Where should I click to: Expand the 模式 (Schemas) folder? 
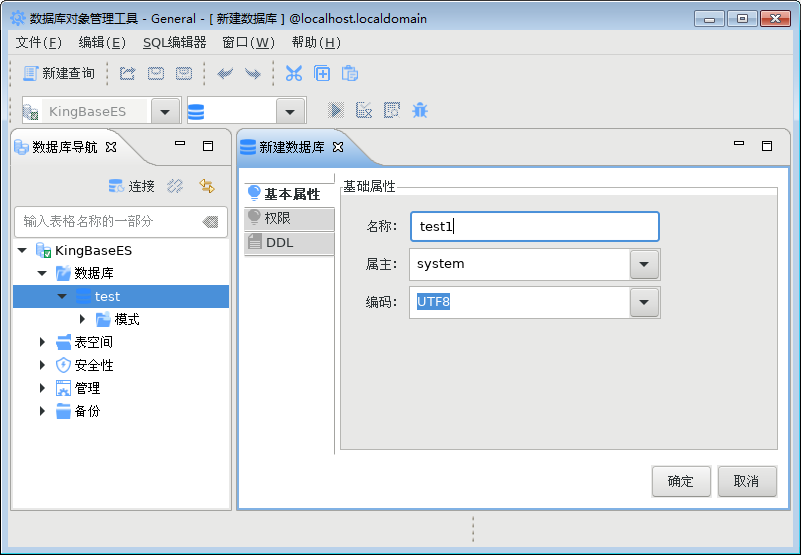pyautogui.click(x=82, y=319)
